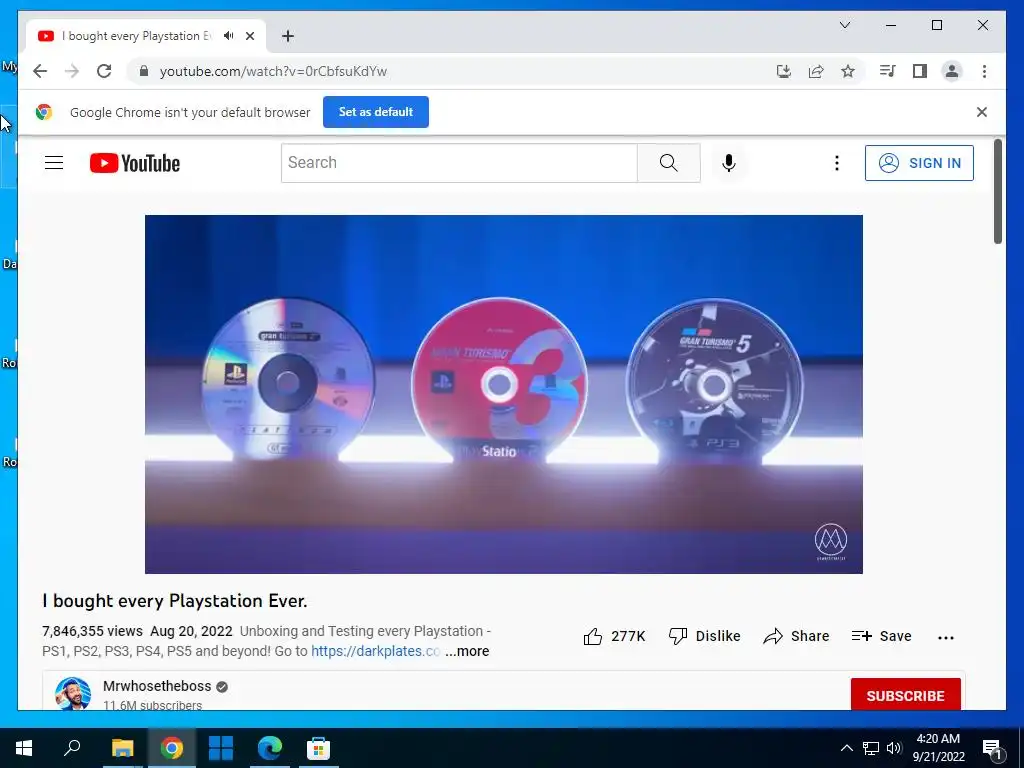The width and height of the screenshot is (1024, 768).
Task: Open the YouTube hamburger guide menu
Action: (54, 163)
